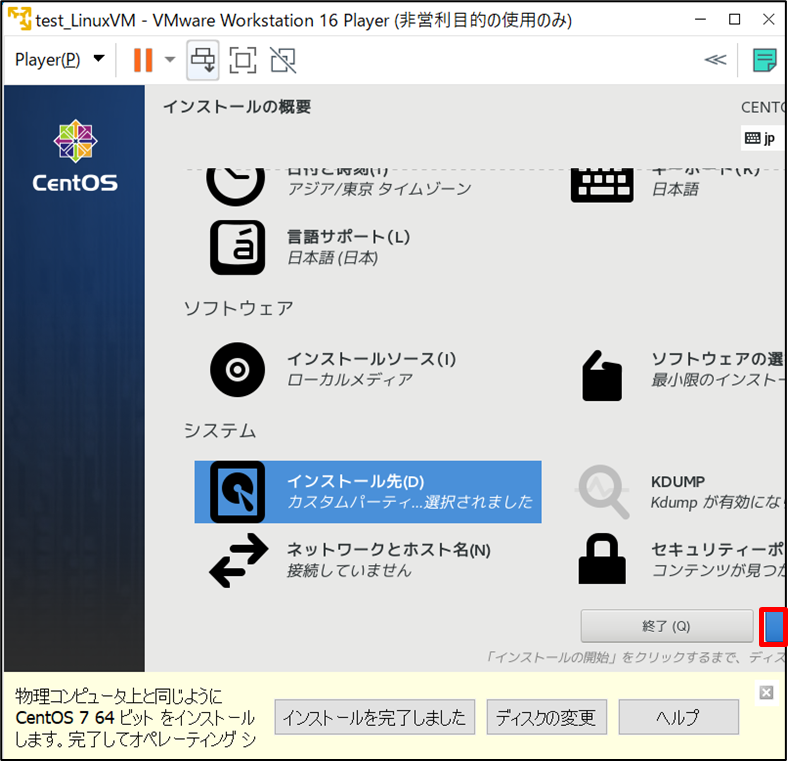788x761 pixels.
Task: Click the blue begin installation button
Action: [x=773, y=626]
